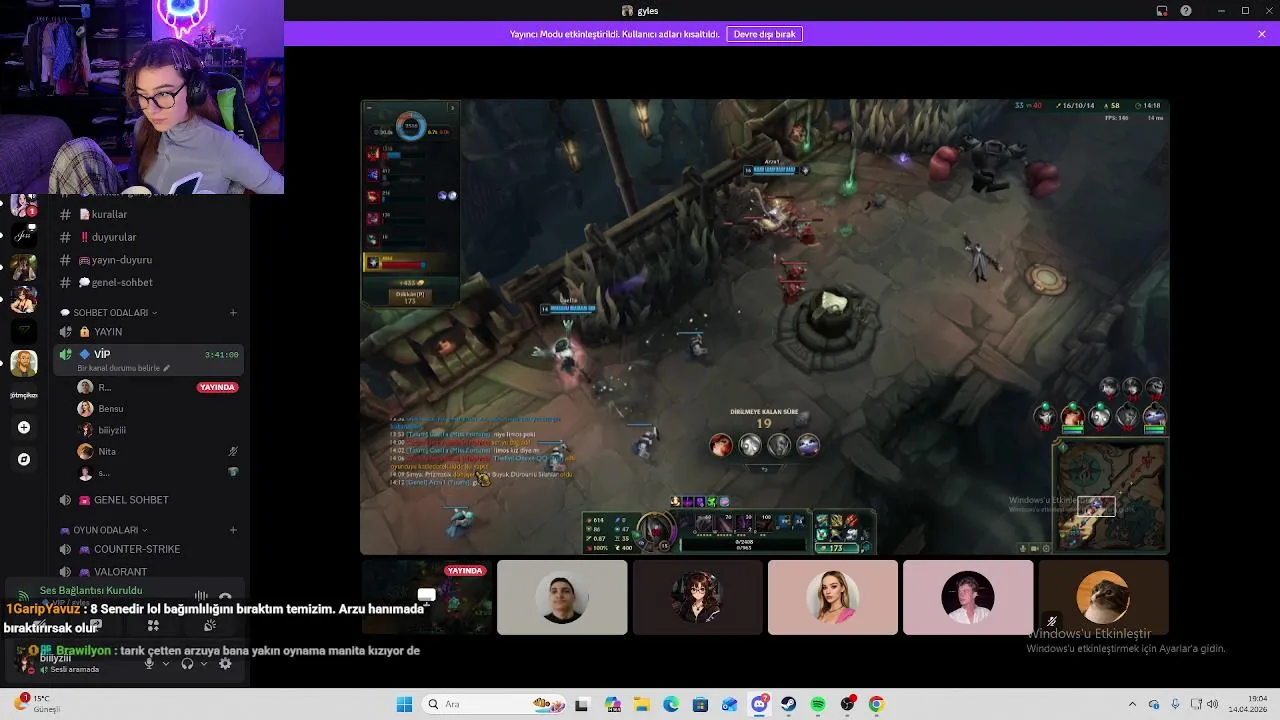
Task: Open the Windows Start menu
Action: pos(404,704)
